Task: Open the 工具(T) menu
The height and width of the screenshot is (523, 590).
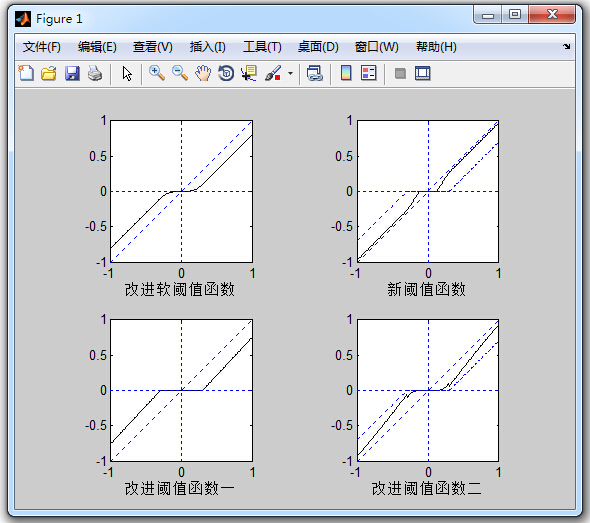Action: point(262,47)
